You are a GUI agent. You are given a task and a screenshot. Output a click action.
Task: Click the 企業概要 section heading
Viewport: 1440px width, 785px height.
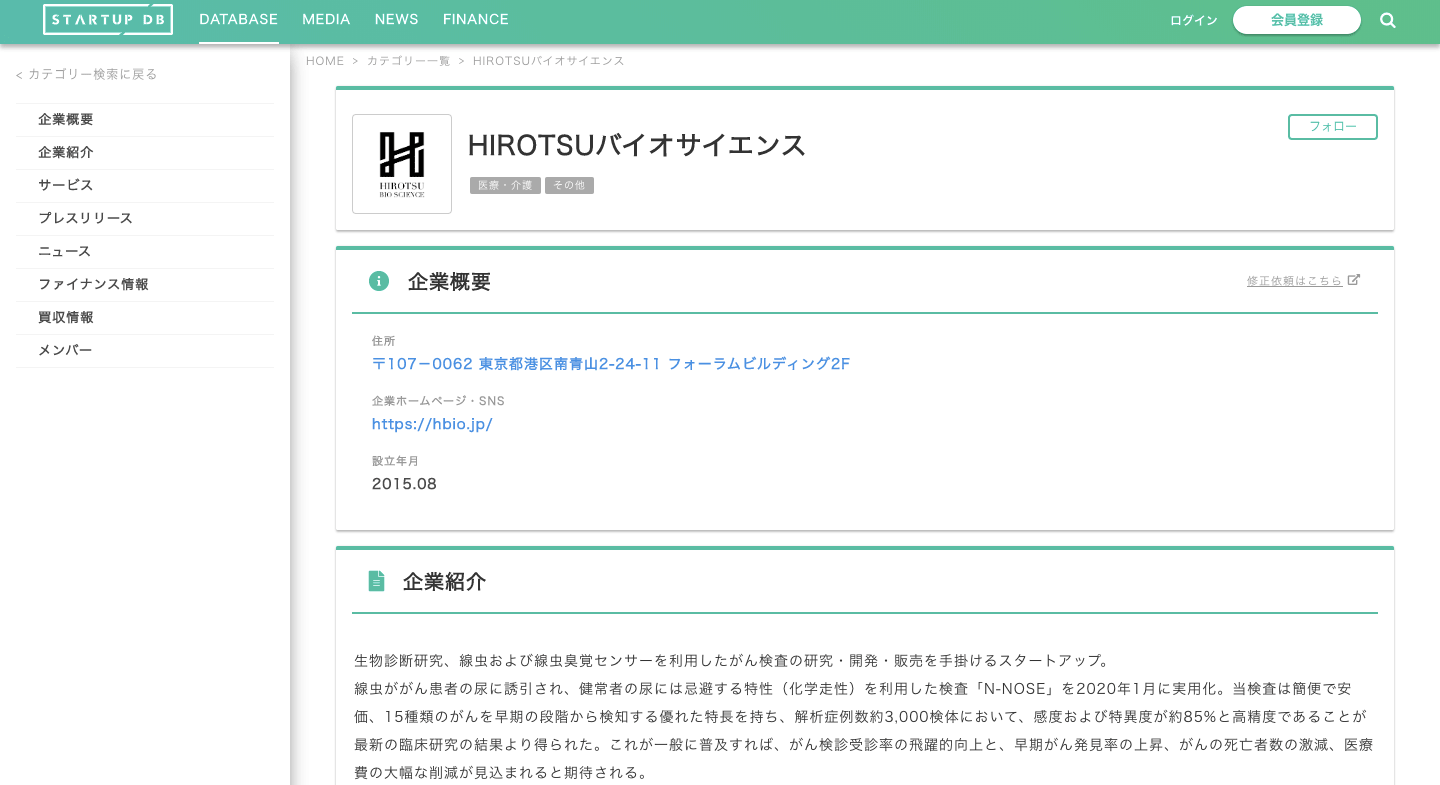(449, 282)
